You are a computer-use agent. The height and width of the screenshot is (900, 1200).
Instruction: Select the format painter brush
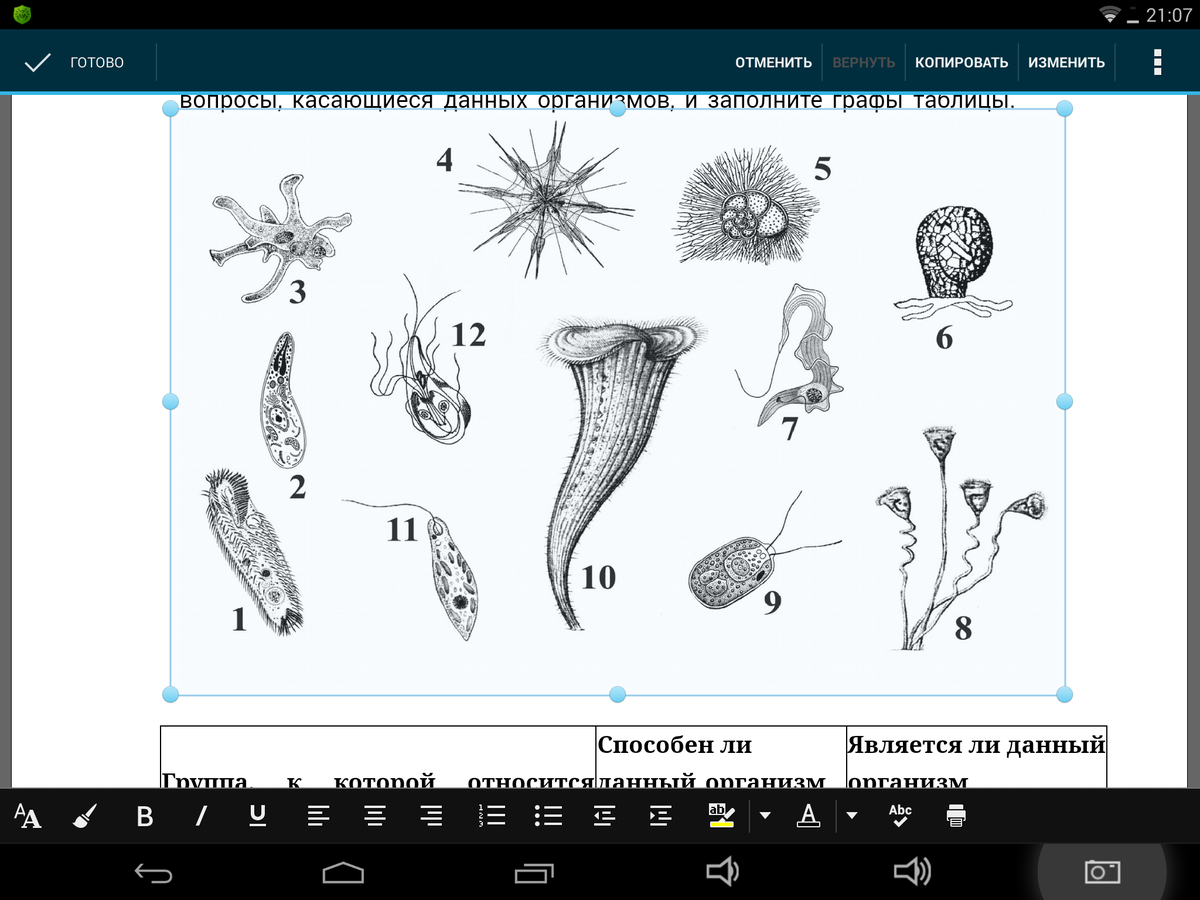click(85, 816)
